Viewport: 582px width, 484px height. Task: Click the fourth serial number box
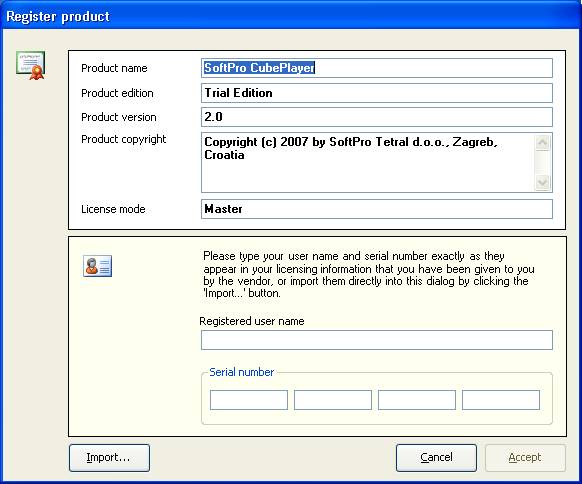[501, 400]
